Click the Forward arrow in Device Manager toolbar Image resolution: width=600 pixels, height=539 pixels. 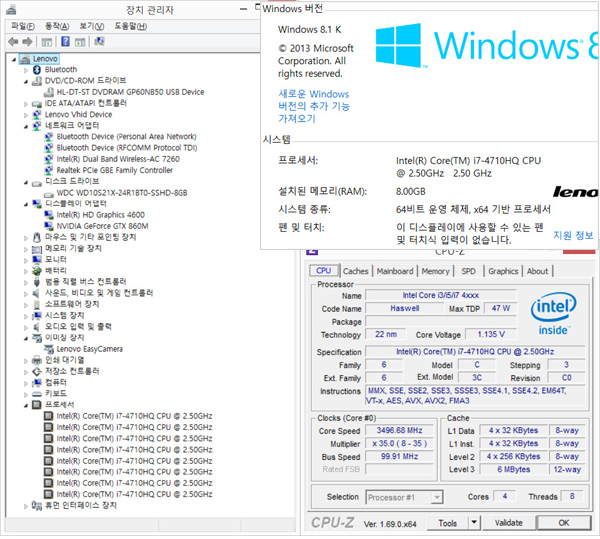(x=27, y=41)
